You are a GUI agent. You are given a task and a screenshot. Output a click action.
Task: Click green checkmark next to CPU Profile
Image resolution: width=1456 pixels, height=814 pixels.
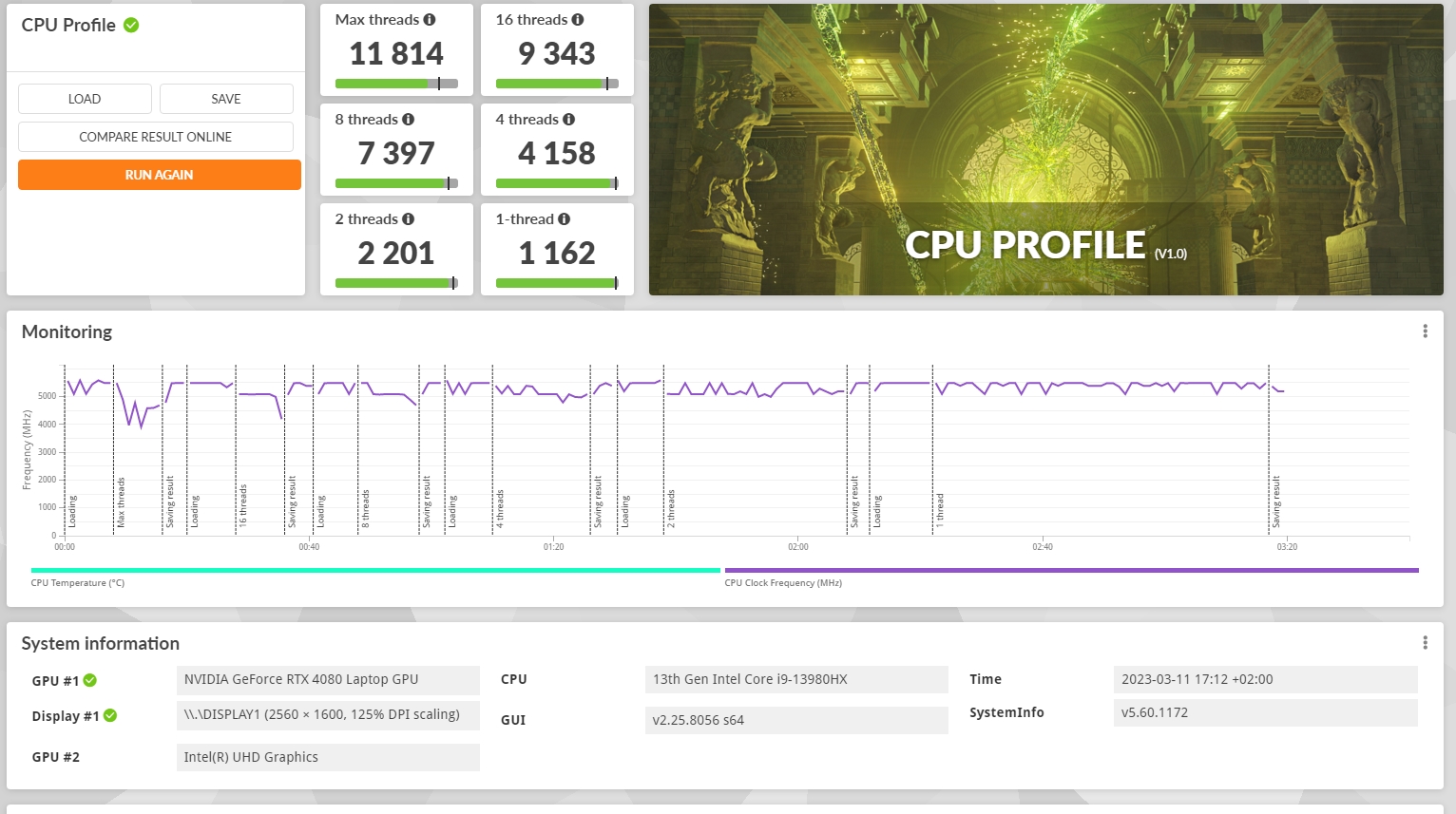click(131, 26)
